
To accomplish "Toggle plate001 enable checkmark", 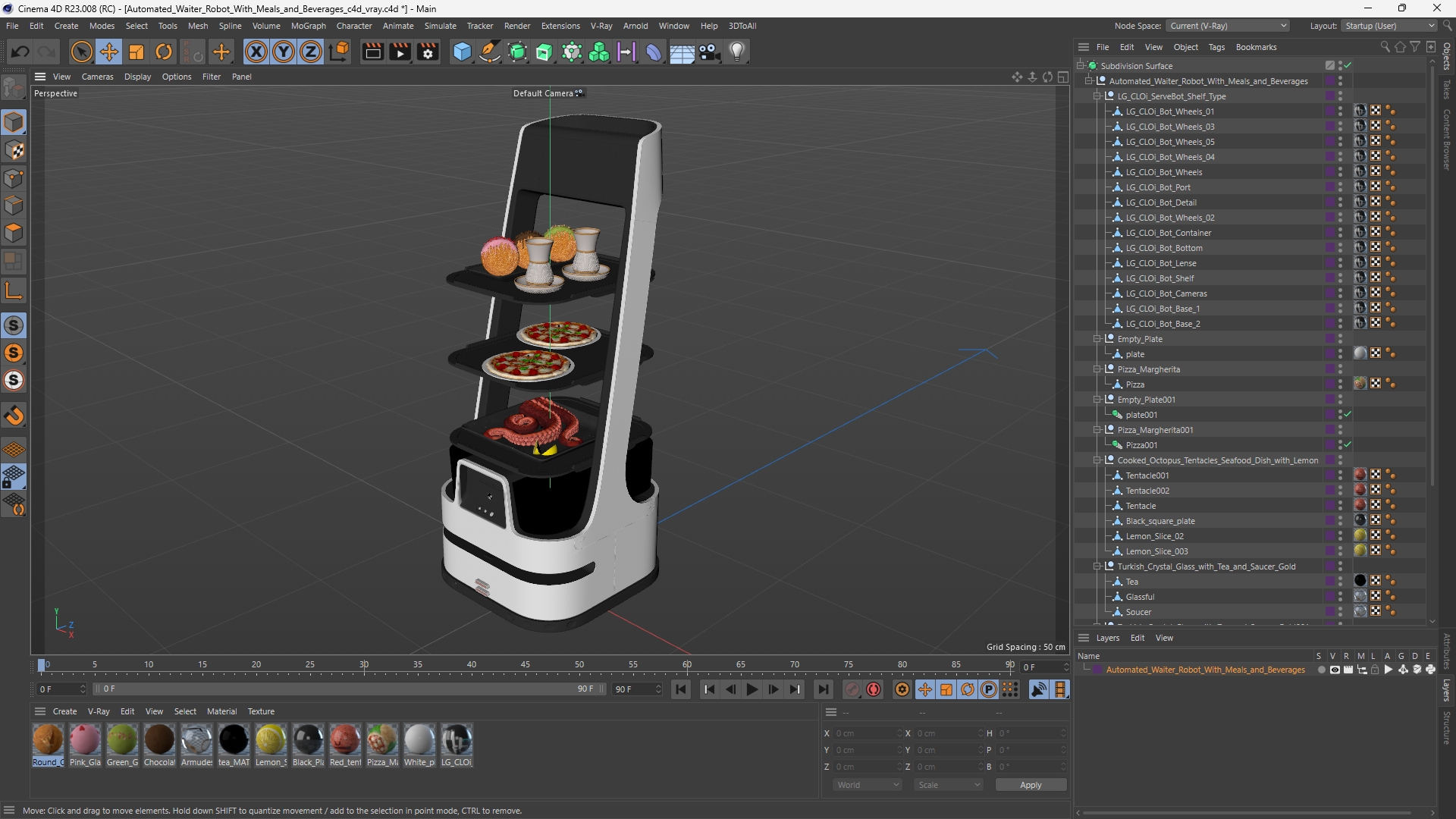I will pyautogui.click(x=1348, y=415).
